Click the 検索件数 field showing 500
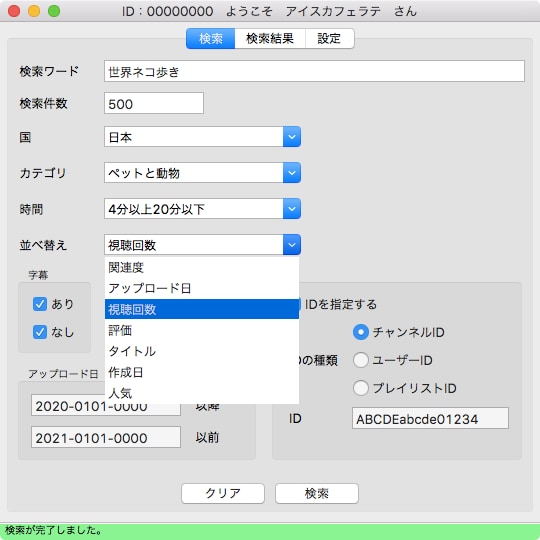This screenshot has width=540, height=540. coord(154,103)
